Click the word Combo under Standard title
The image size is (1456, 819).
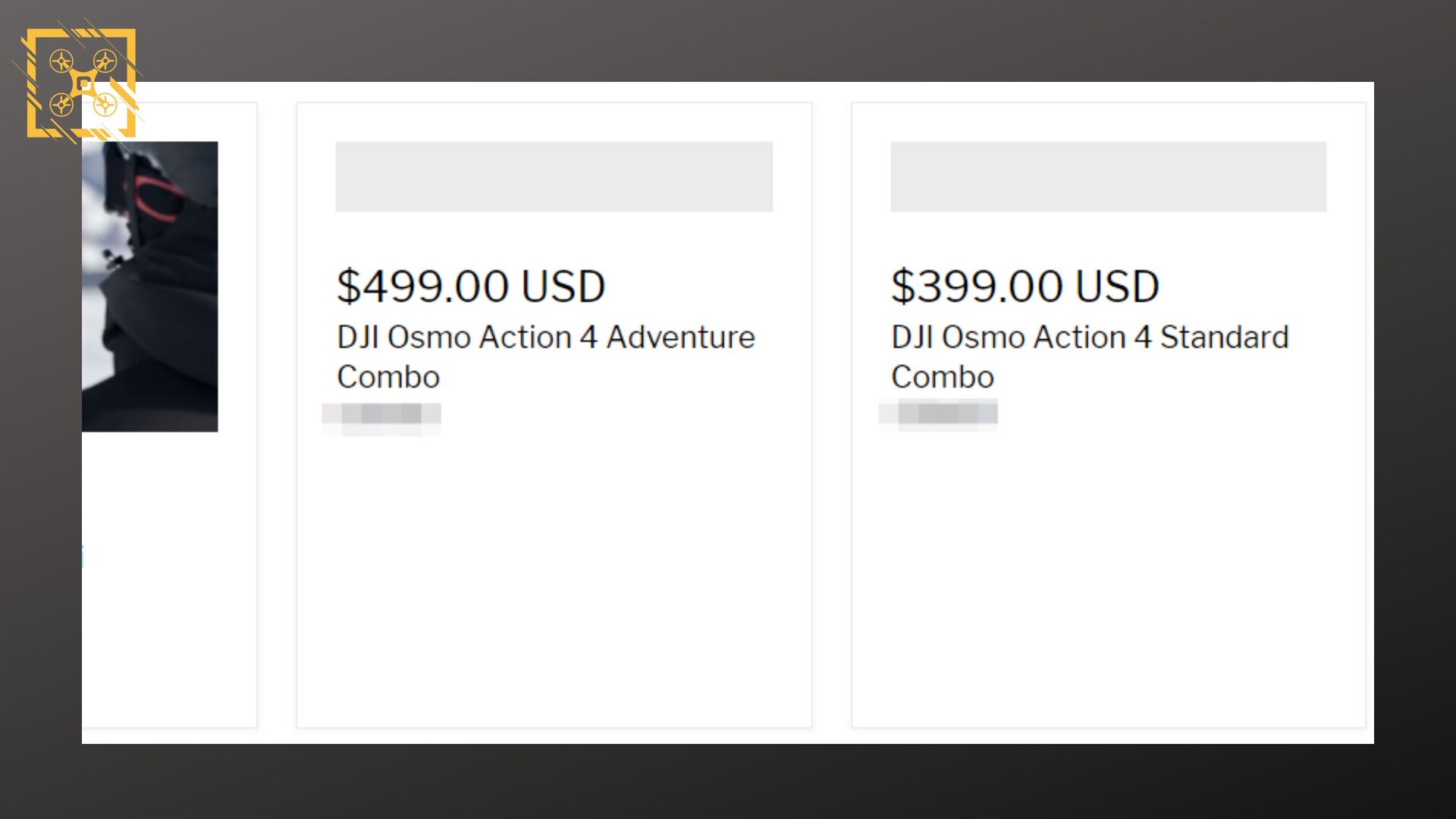(943, 377)
